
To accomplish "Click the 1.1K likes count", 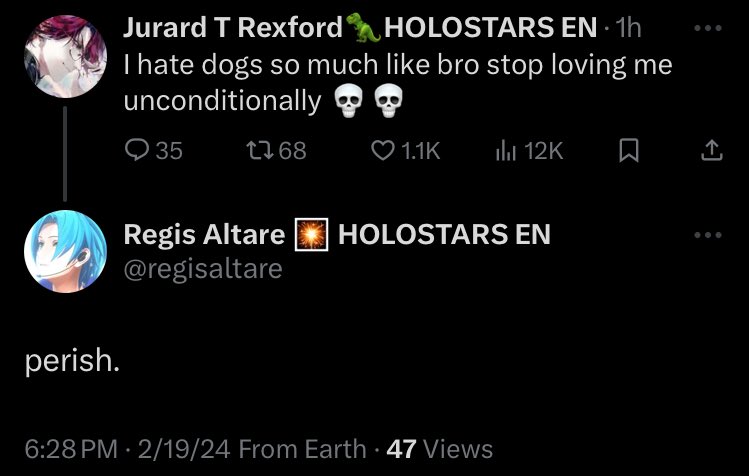I will tap(420, 151).
